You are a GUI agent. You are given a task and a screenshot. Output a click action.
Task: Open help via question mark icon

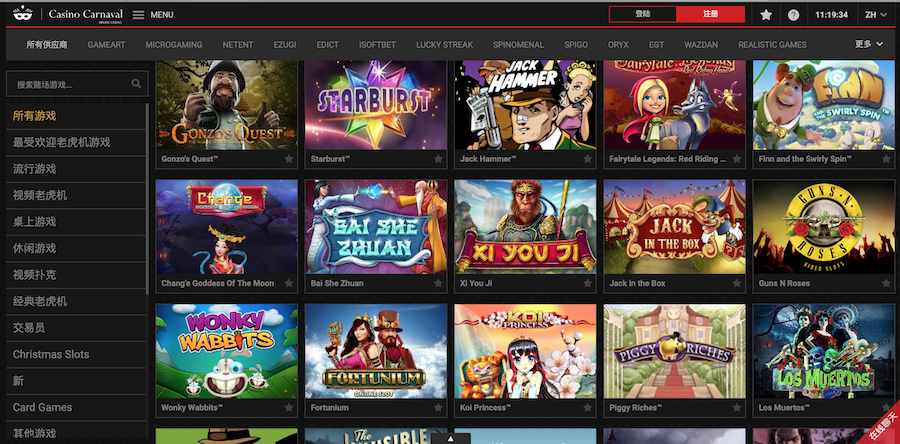[793, 15]
